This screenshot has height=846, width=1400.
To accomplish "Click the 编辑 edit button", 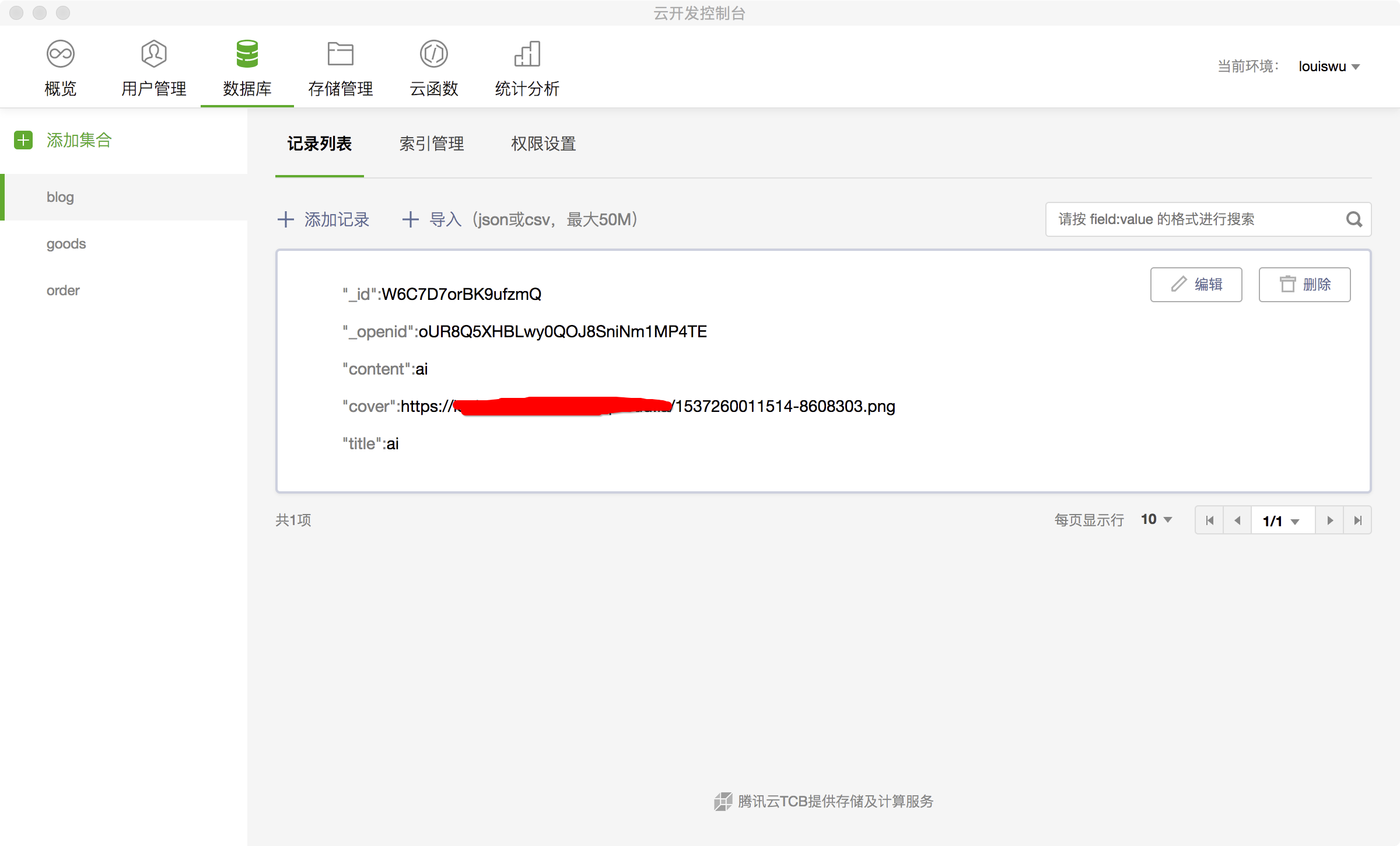I will (1196, 285).
